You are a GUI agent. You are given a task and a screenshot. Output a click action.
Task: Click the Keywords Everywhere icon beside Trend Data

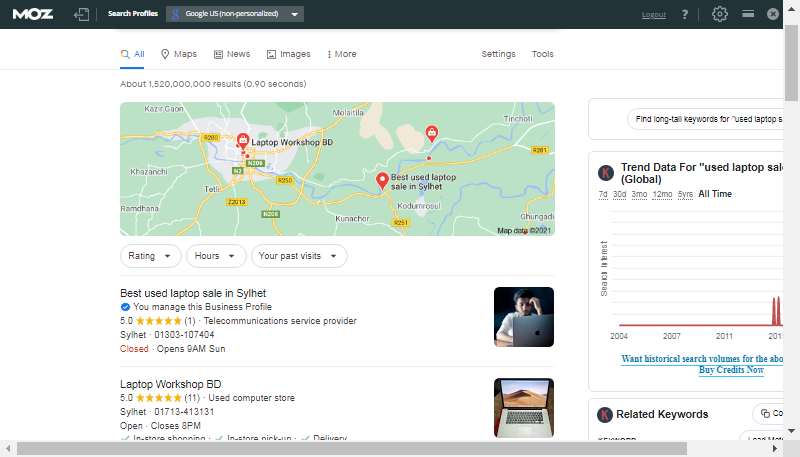pos(605,172)
